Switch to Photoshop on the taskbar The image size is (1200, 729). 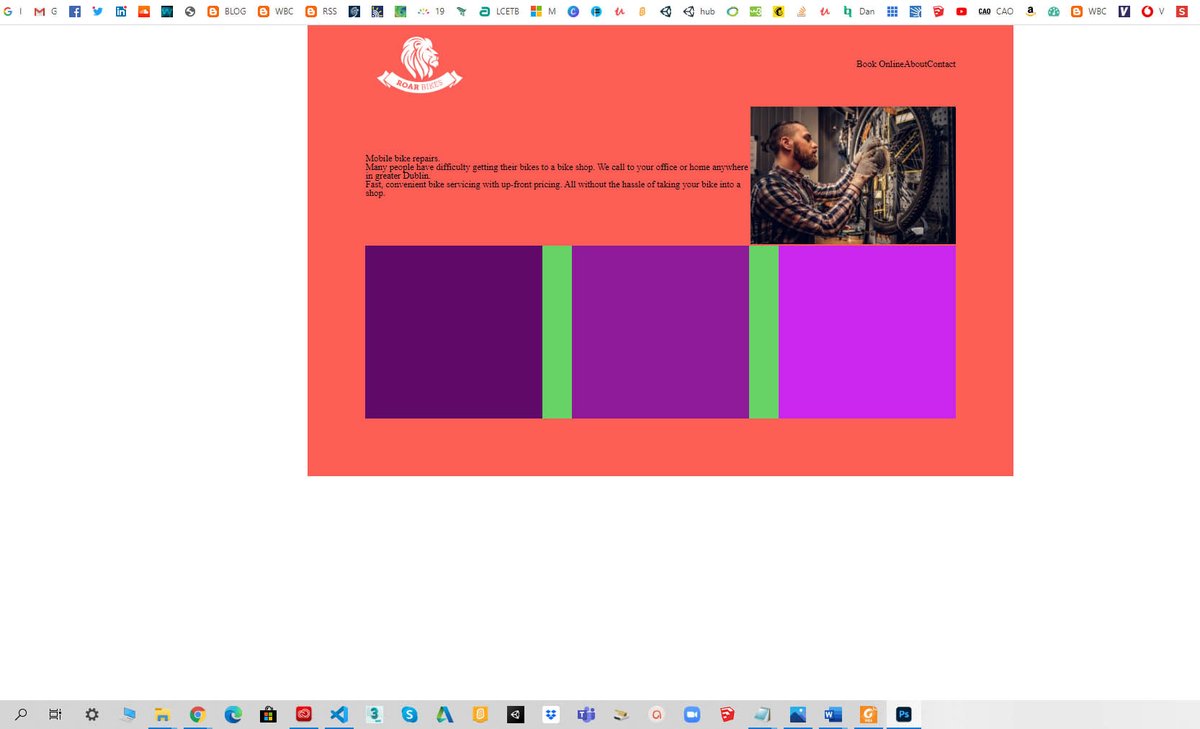[x=903, y=714]
